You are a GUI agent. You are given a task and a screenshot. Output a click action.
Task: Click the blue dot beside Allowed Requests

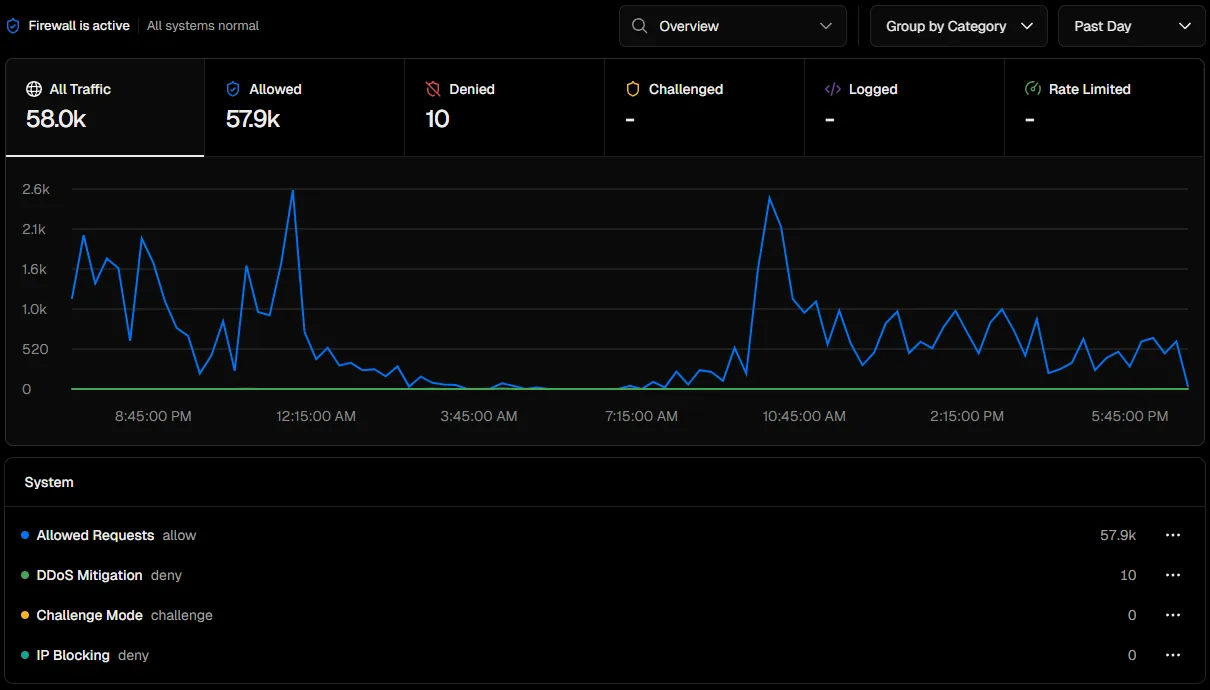tap(25, 535)
